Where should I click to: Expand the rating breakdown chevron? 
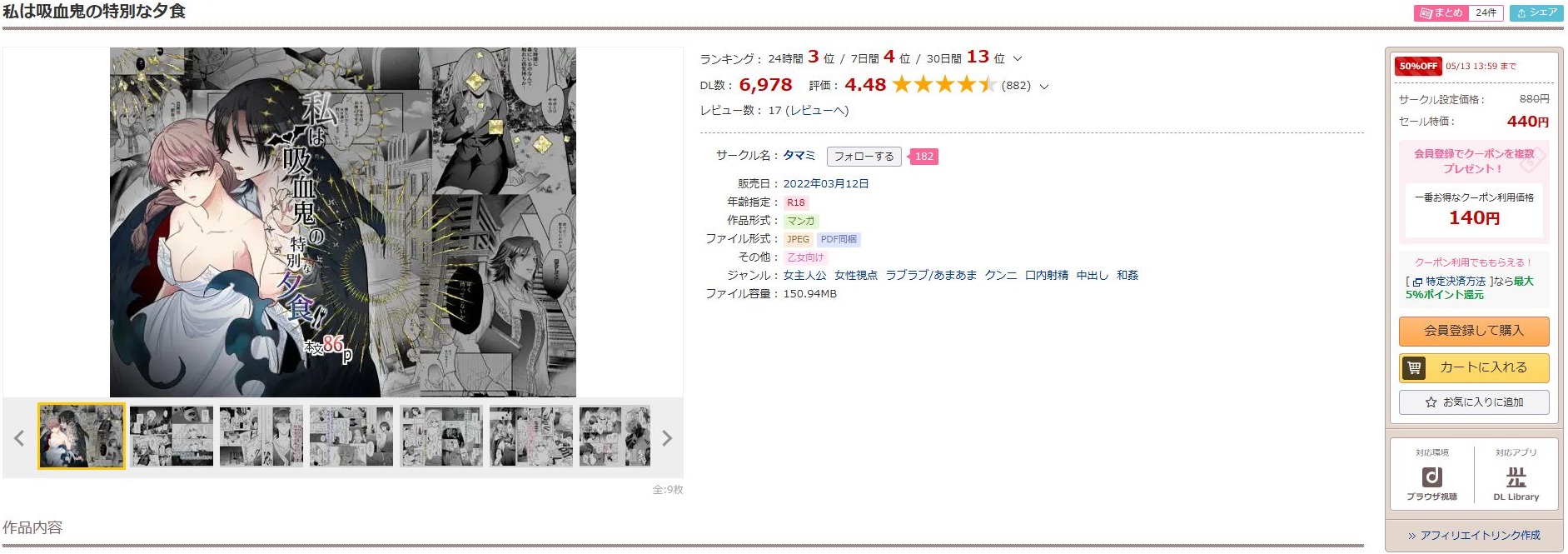1044,86
